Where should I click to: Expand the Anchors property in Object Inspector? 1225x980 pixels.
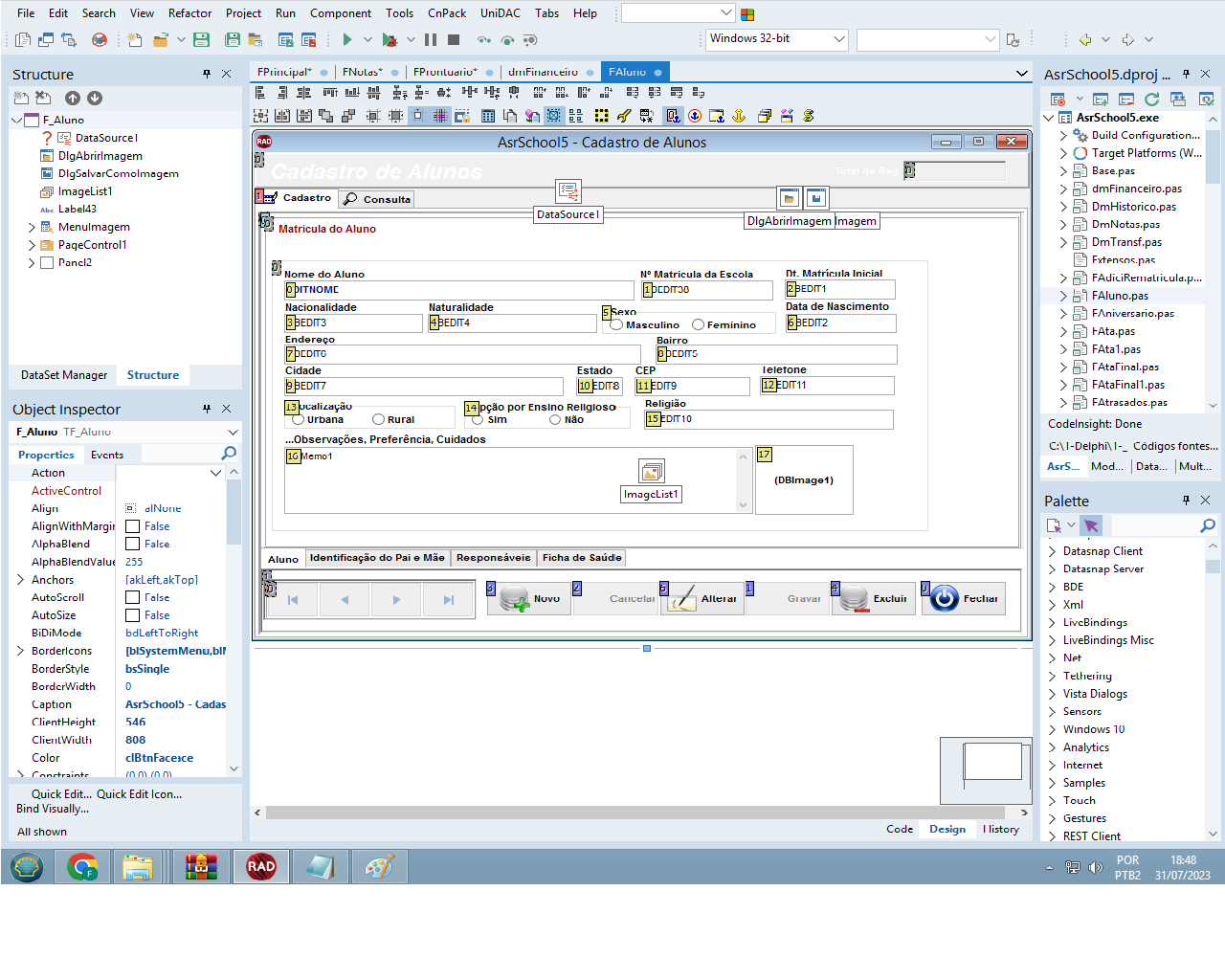(20, 580)
